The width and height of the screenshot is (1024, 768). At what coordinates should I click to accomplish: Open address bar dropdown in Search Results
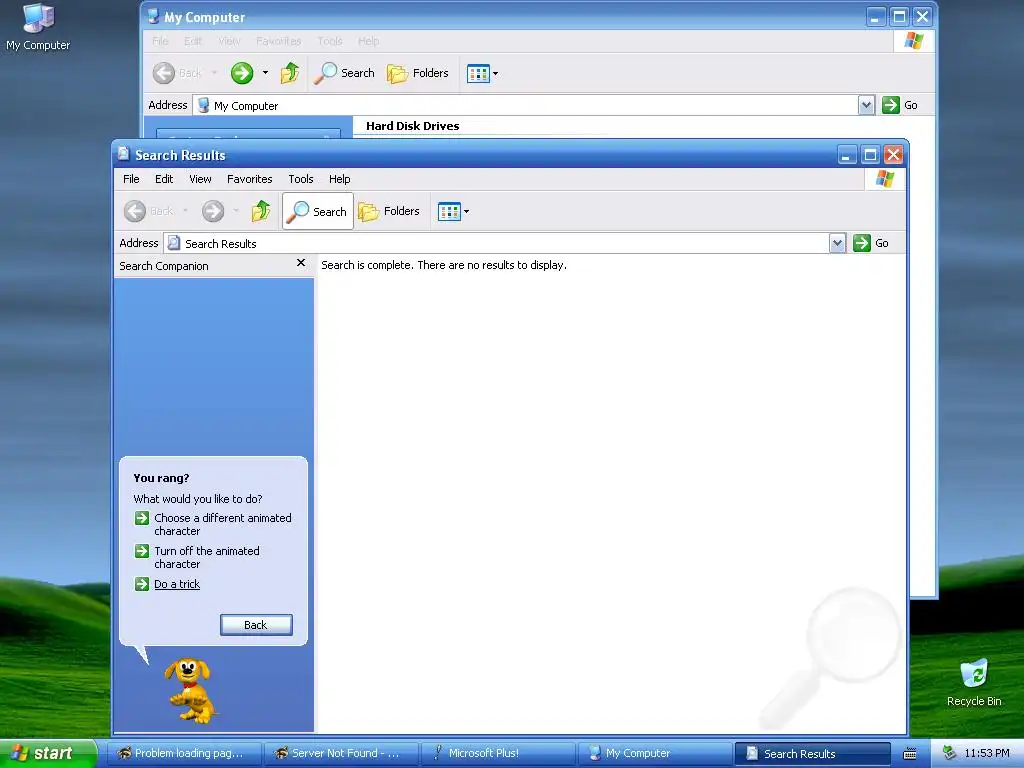[837, 243]
